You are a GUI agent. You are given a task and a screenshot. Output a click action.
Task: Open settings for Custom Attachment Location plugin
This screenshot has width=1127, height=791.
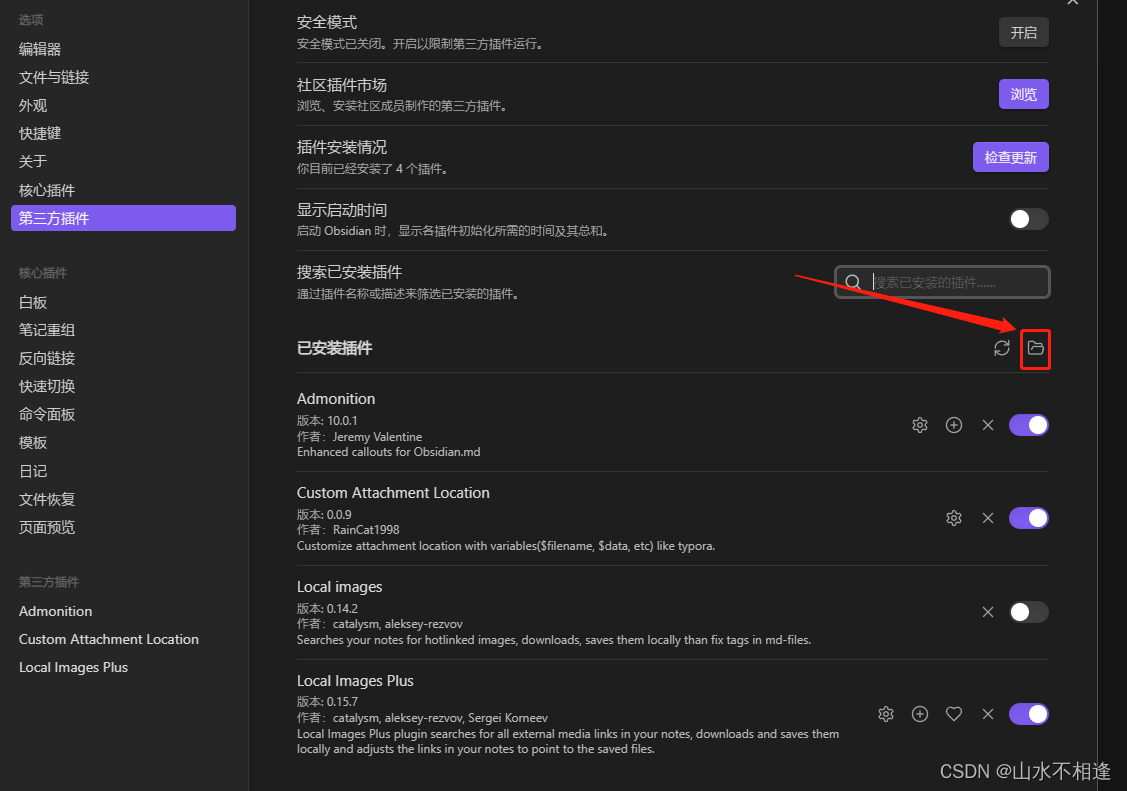[953, 518]
